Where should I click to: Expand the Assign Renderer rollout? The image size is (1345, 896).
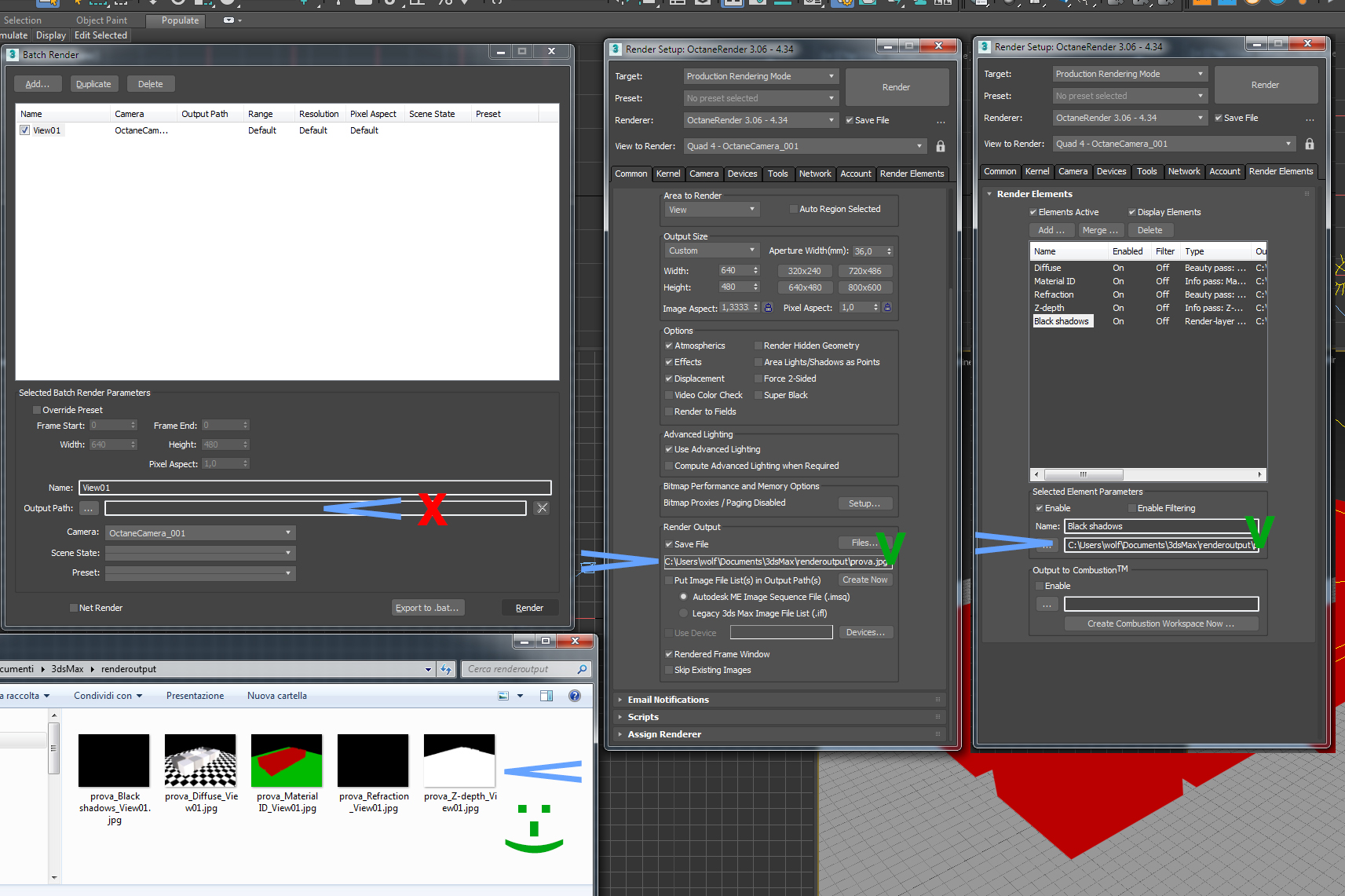click(664, 734)
